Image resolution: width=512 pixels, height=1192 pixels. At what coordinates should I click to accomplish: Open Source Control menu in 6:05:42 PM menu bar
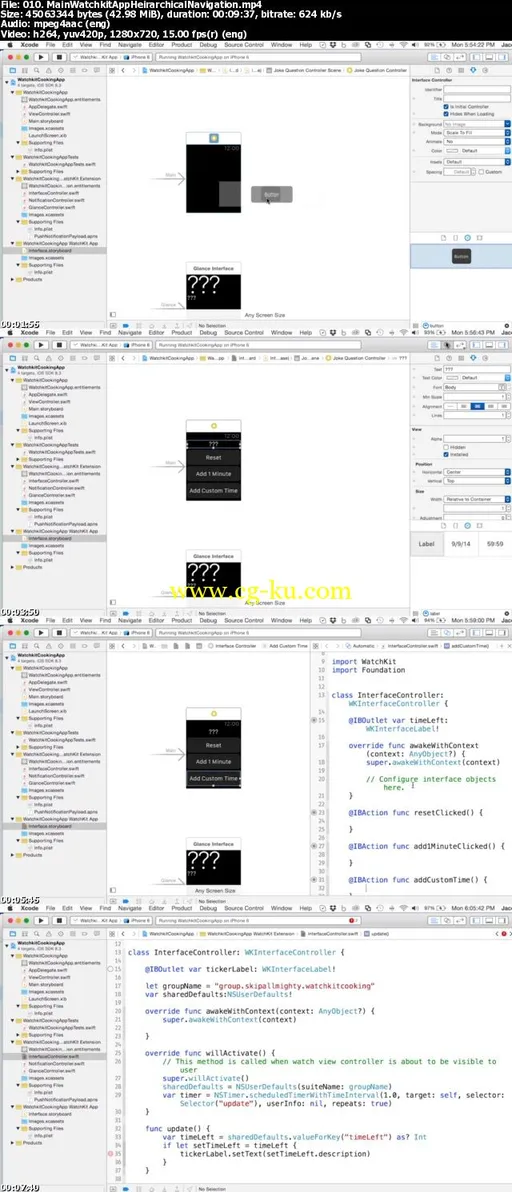[244, 908]
